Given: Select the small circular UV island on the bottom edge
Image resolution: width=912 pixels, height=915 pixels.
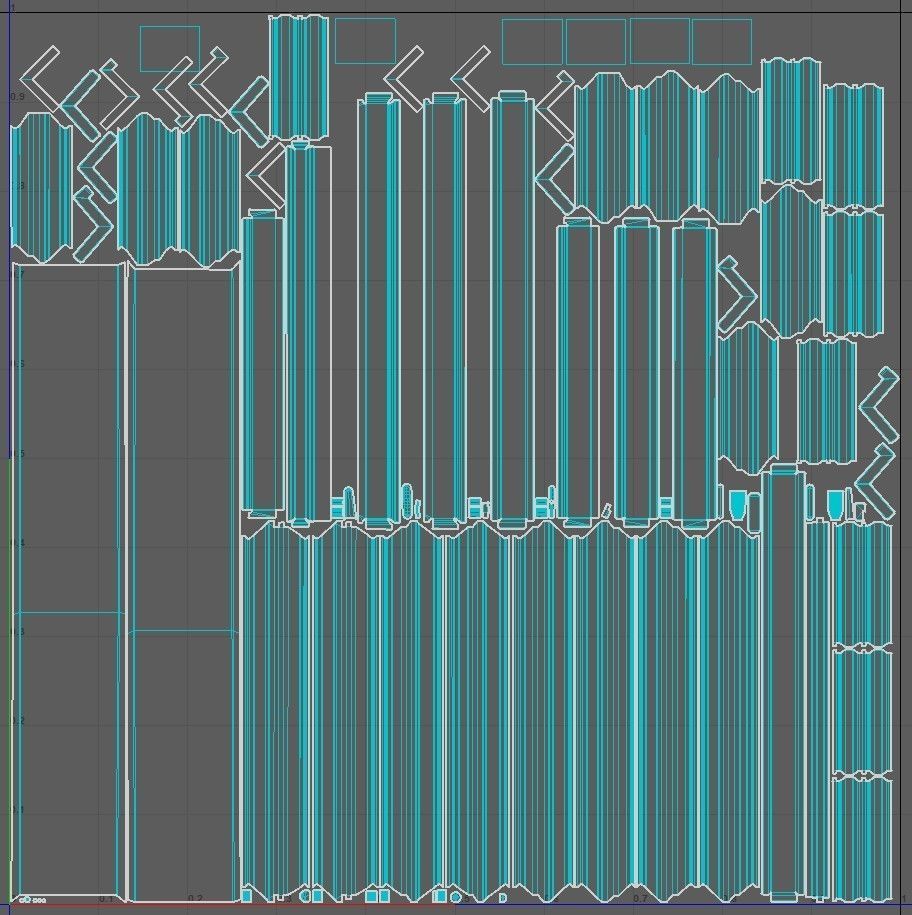Looking at the screenshot, I should click(x=456, y=897).
